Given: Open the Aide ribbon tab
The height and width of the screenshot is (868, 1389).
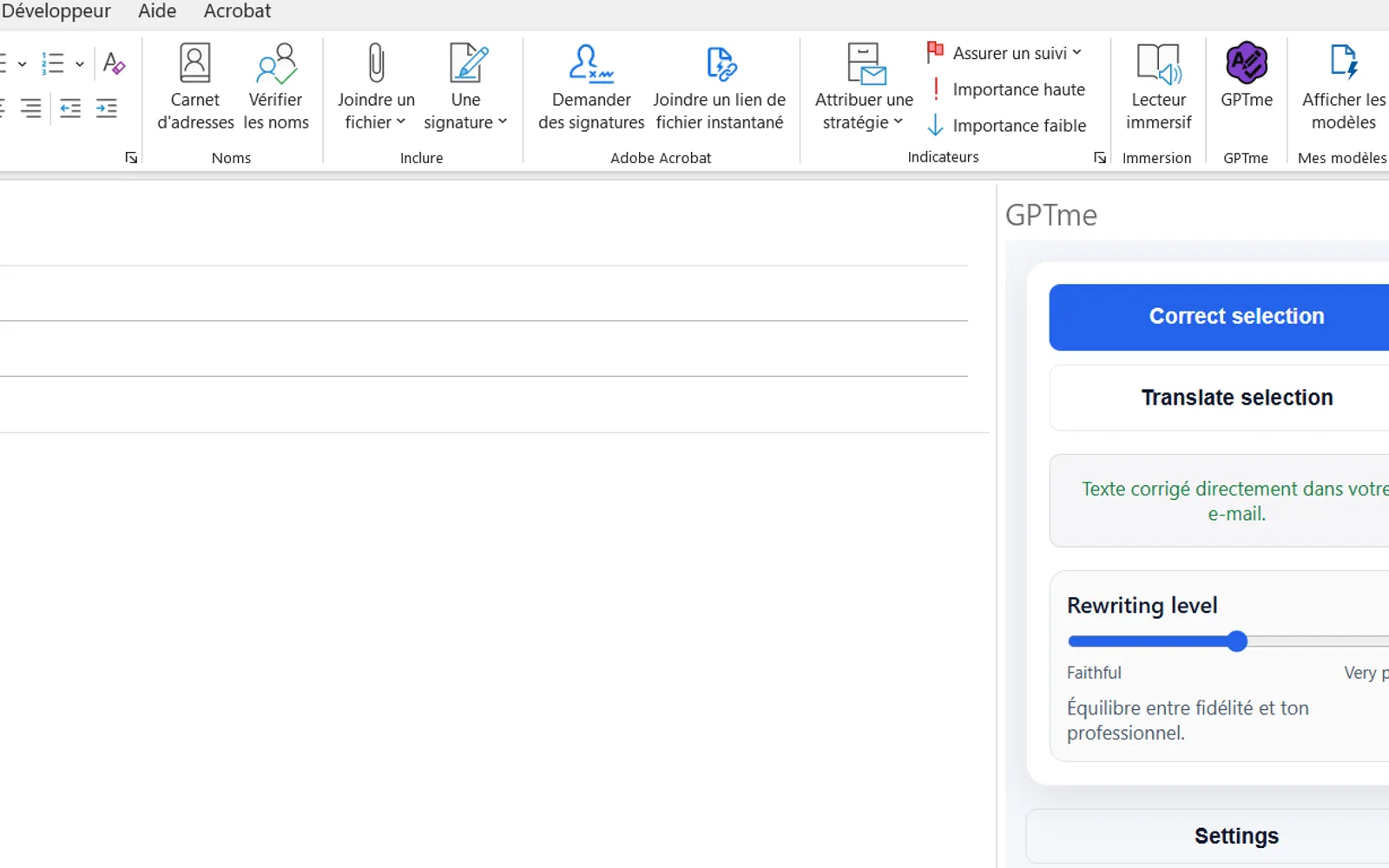Looking at the screenshot, I should point(157,11).
